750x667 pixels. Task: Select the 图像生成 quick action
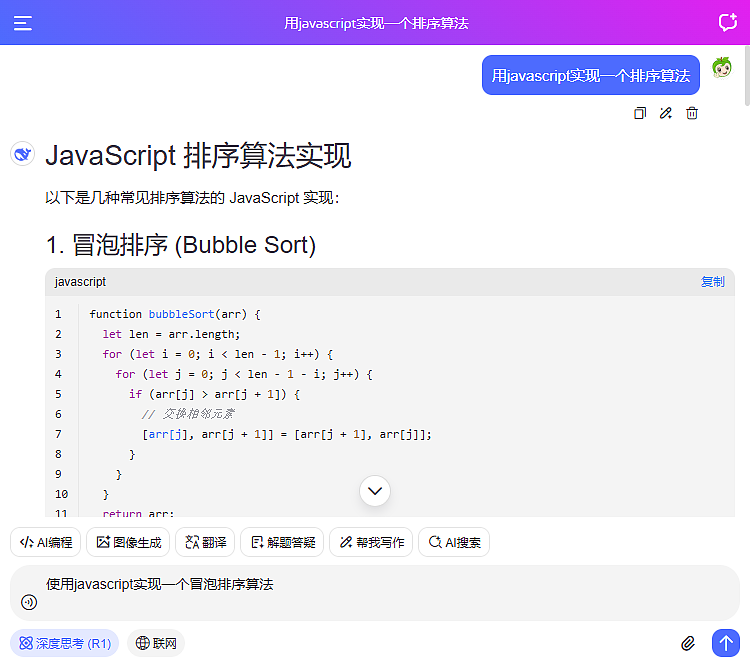pyautogui.click(x=128, y=542)
